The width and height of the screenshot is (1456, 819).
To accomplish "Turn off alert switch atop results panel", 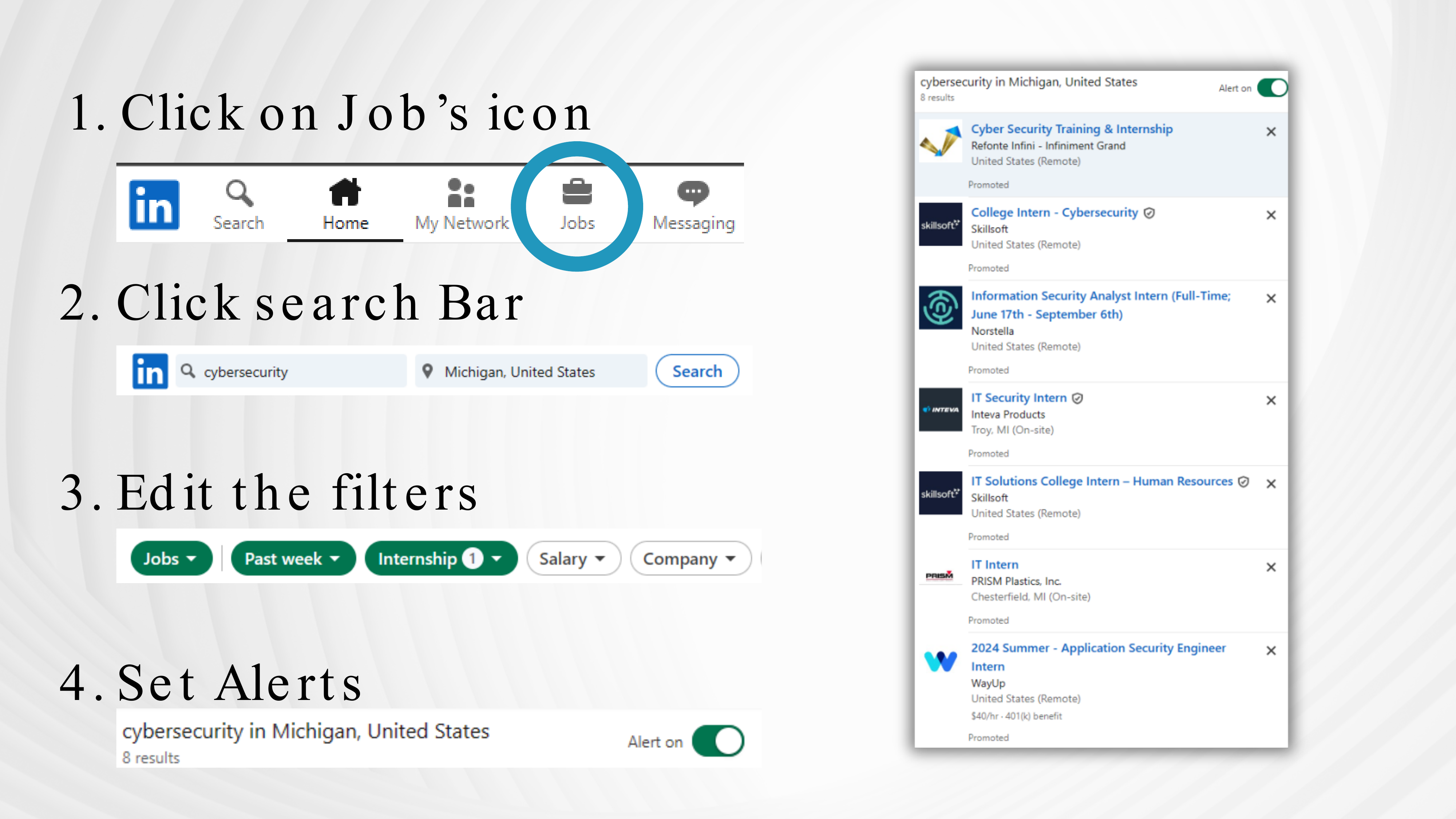I will click(x=1272, y=88).
